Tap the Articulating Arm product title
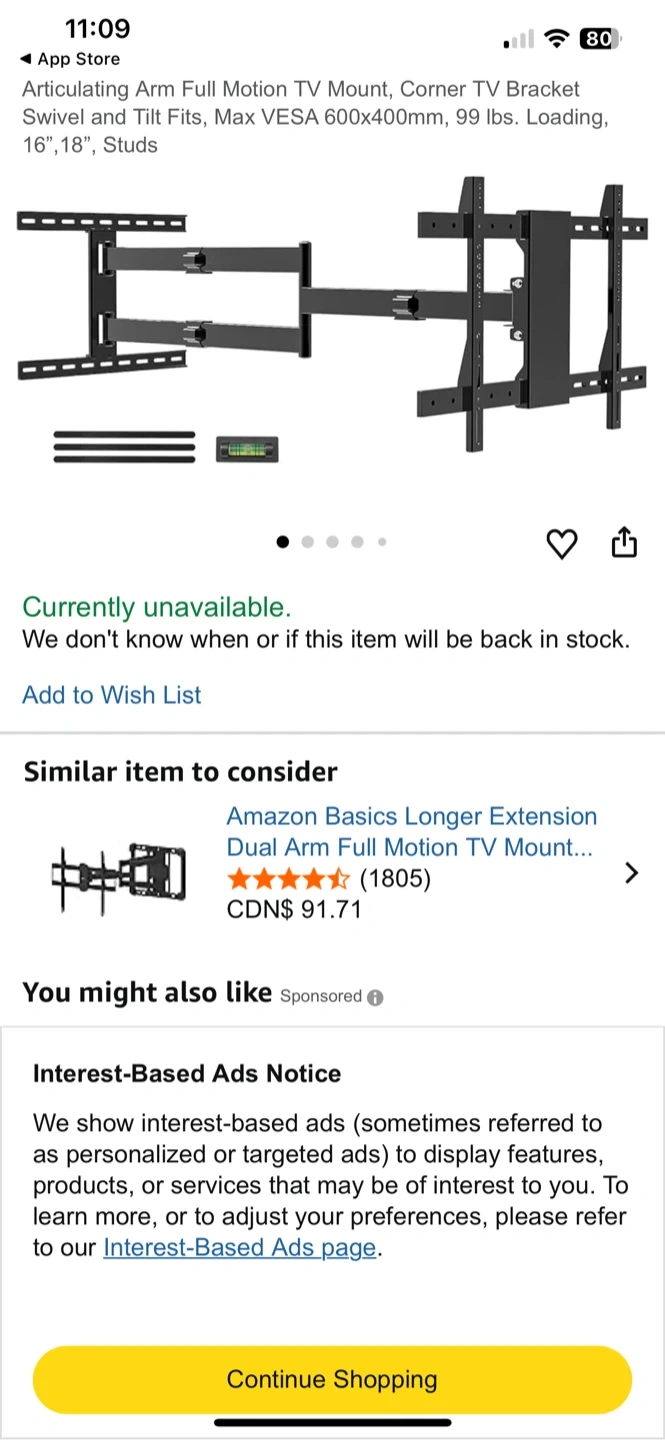 coord(315,117)
